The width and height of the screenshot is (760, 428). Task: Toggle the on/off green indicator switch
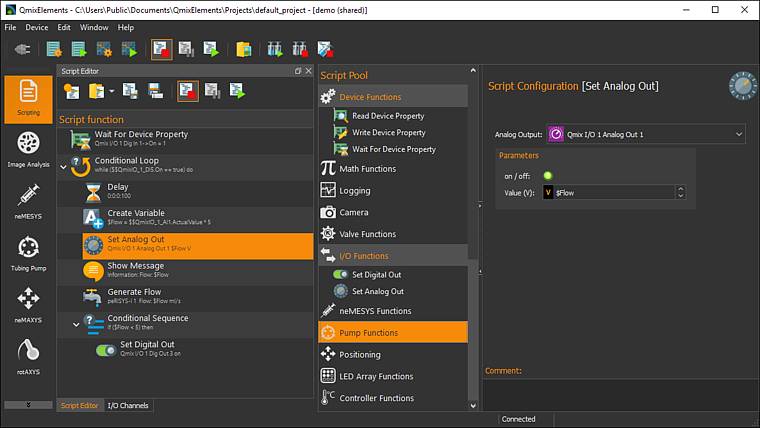point(547,176)
